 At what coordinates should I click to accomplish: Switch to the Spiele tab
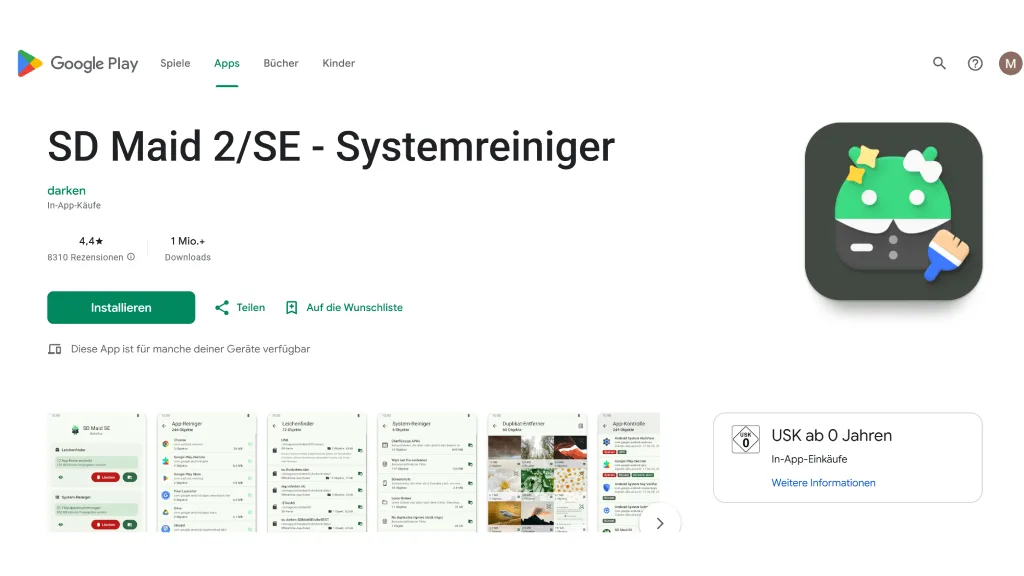click(x=175, y=63)
